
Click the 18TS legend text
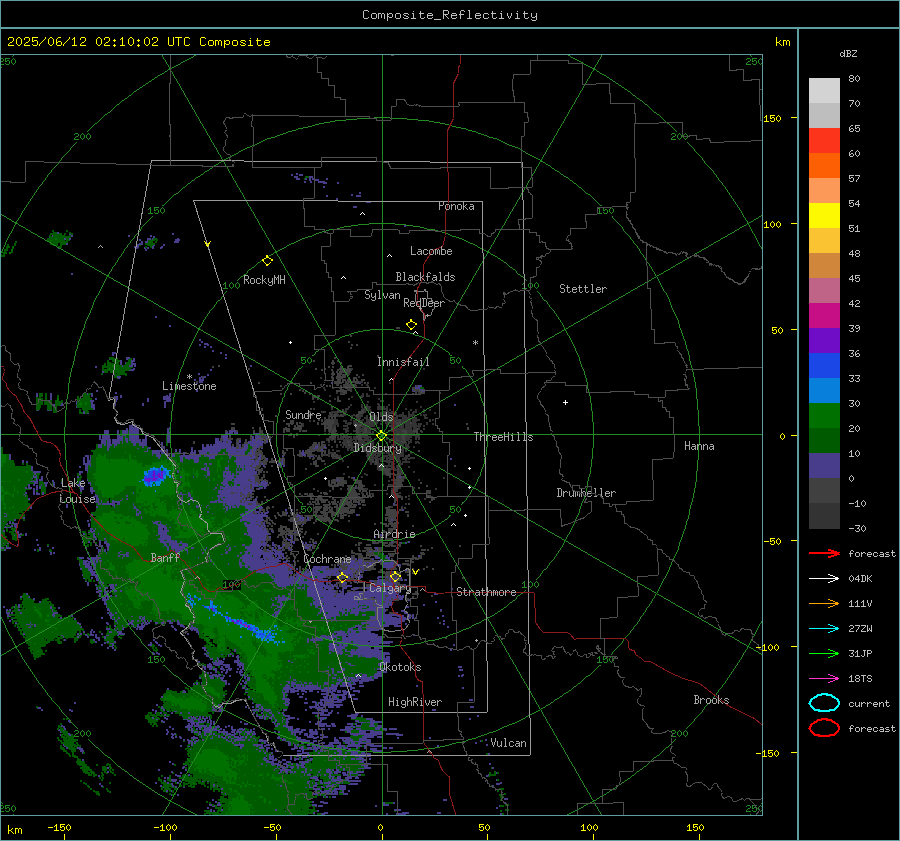click(860, 679)
